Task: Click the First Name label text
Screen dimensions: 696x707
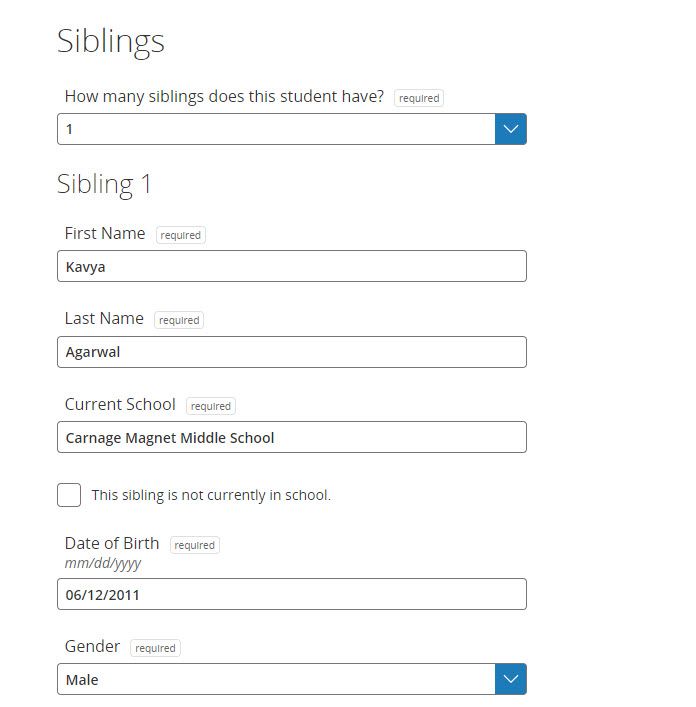Action: coord(105,233)
